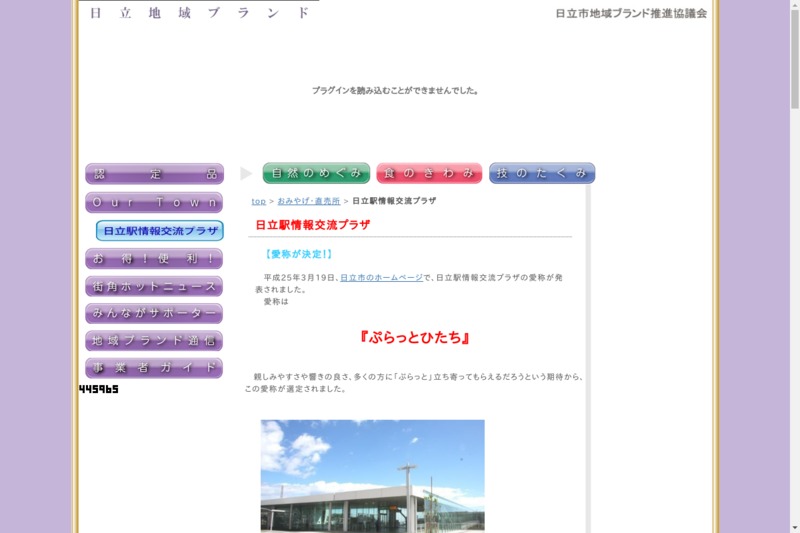The width and height of the screenshot is (800, 533).
Task: Select the green 自然のめぐみ tab
Action: coord(316,173)
